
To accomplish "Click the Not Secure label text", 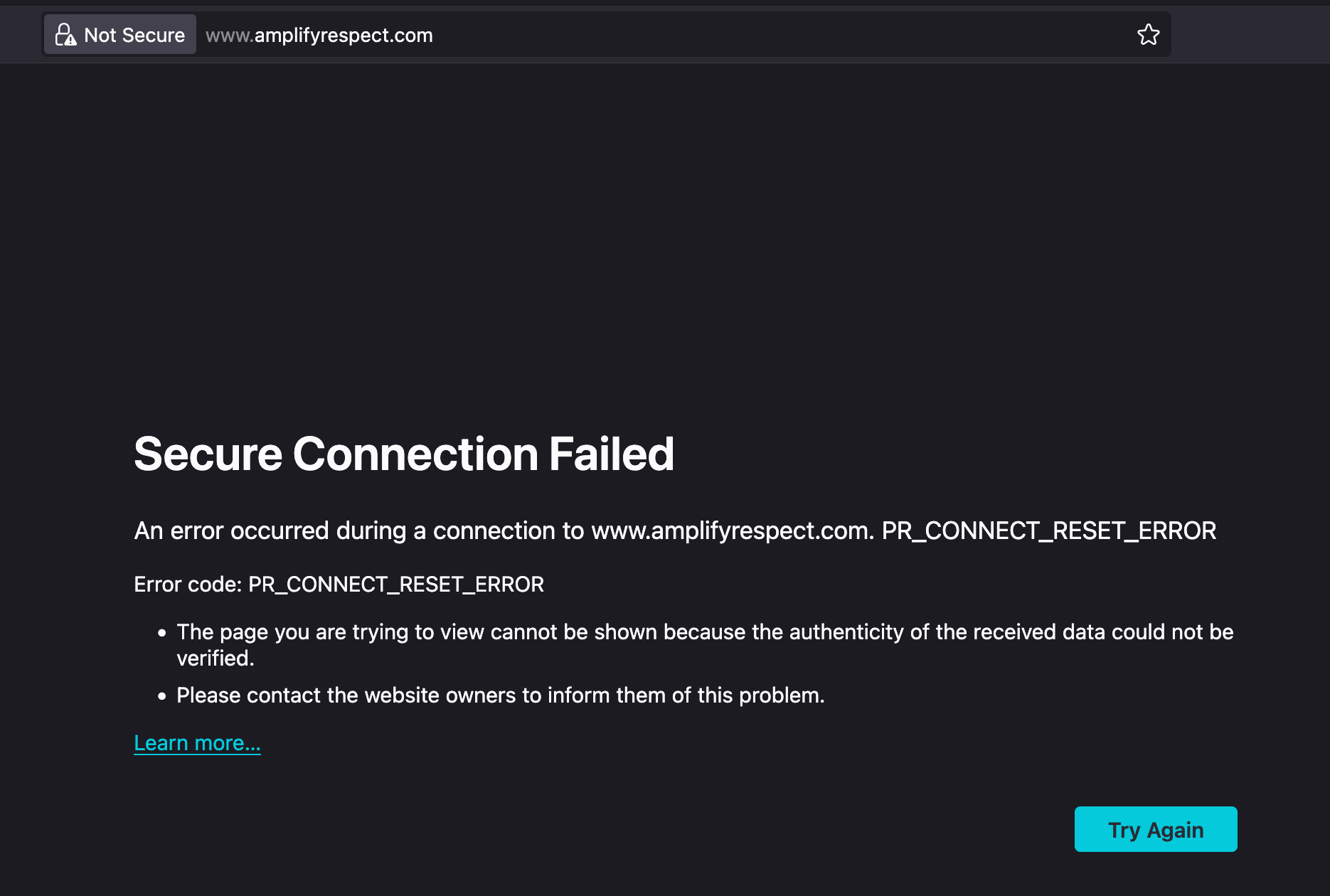I will [135, 35].
